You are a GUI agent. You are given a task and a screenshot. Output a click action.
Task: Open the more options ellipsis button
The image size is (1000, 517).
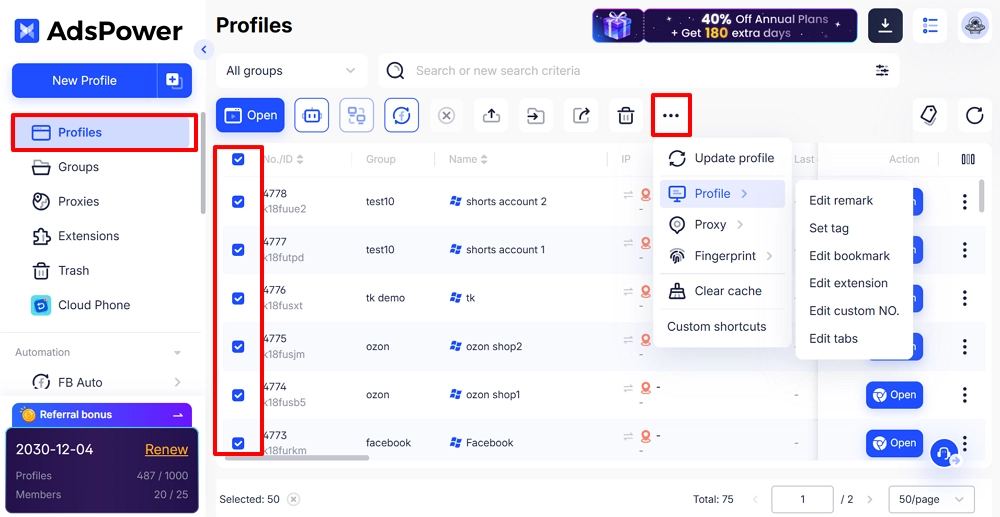point(671,115)
